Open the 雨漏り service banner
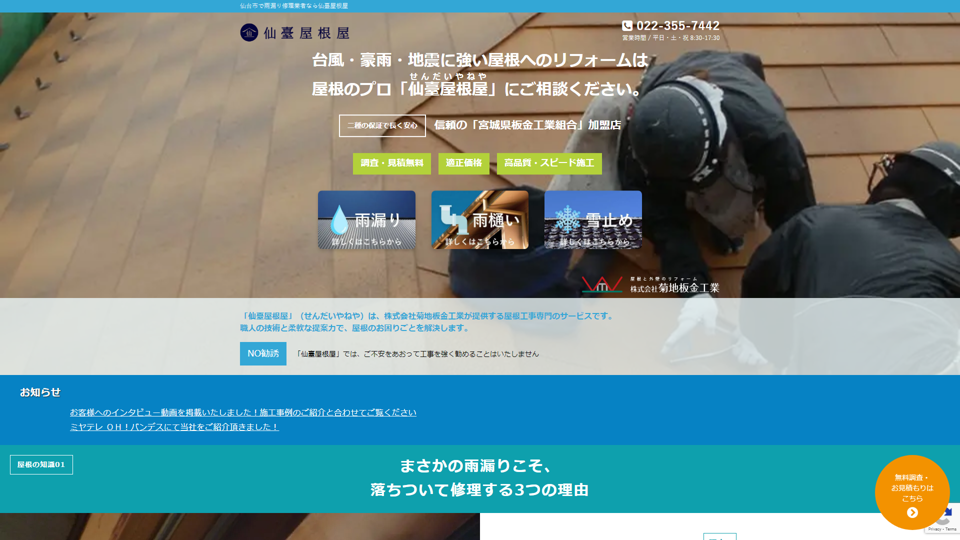This screenshot has height=540, width=960. click(x=366, y=220)
